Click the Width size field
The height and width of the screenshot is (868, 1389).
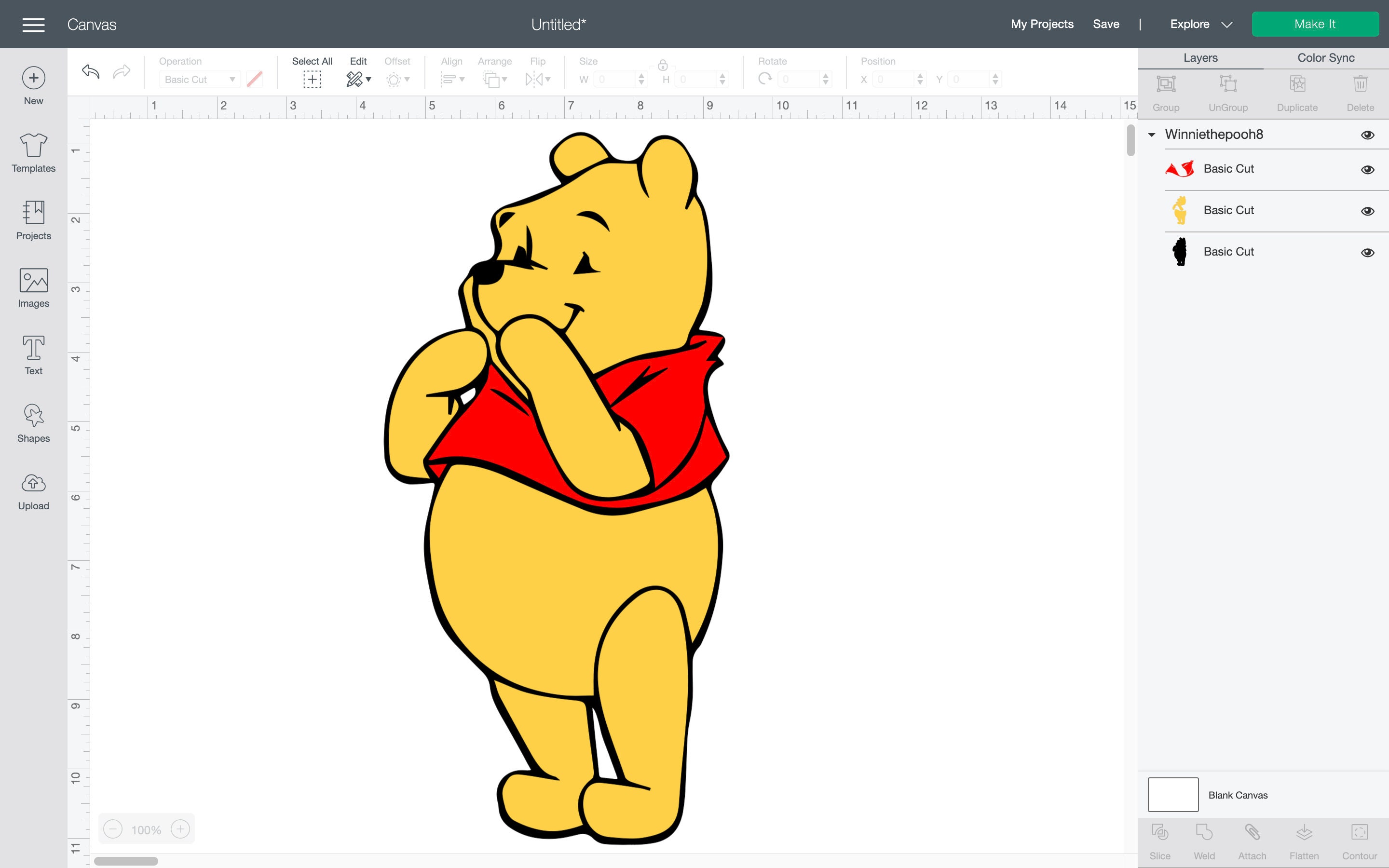coord(615,79)
